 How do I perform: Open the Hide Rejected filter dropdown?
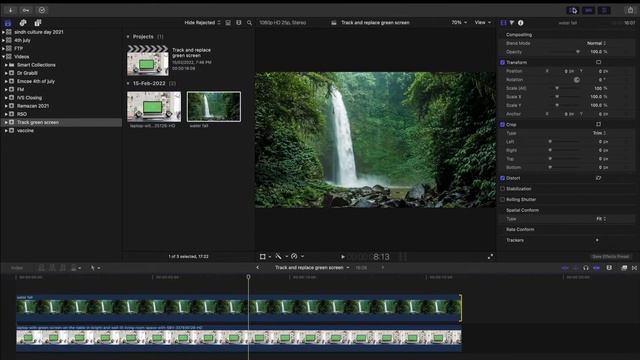(202, 23)
